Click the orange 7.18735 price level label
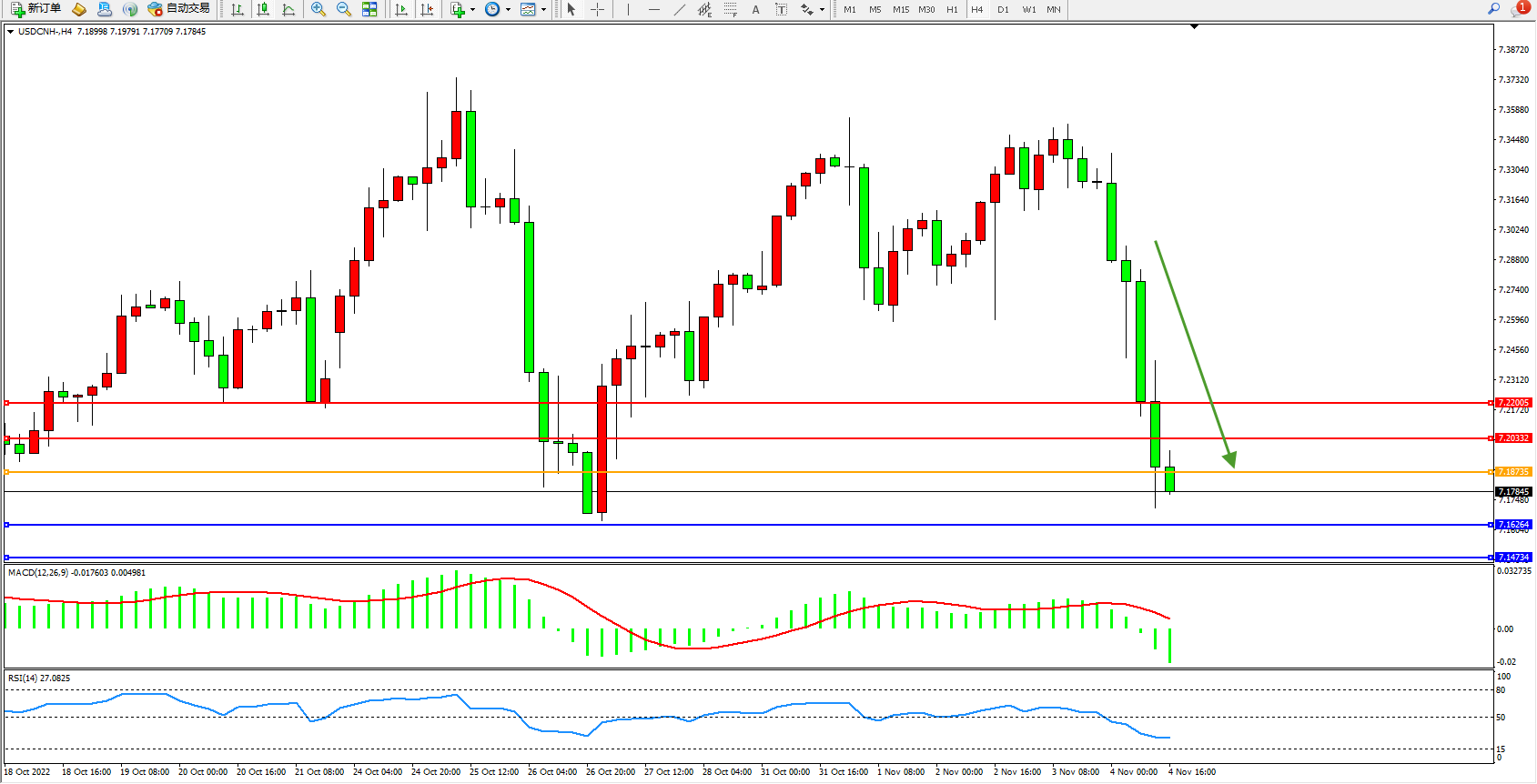The width and height of the screenshot is (1537, 784). point(1514,472)
